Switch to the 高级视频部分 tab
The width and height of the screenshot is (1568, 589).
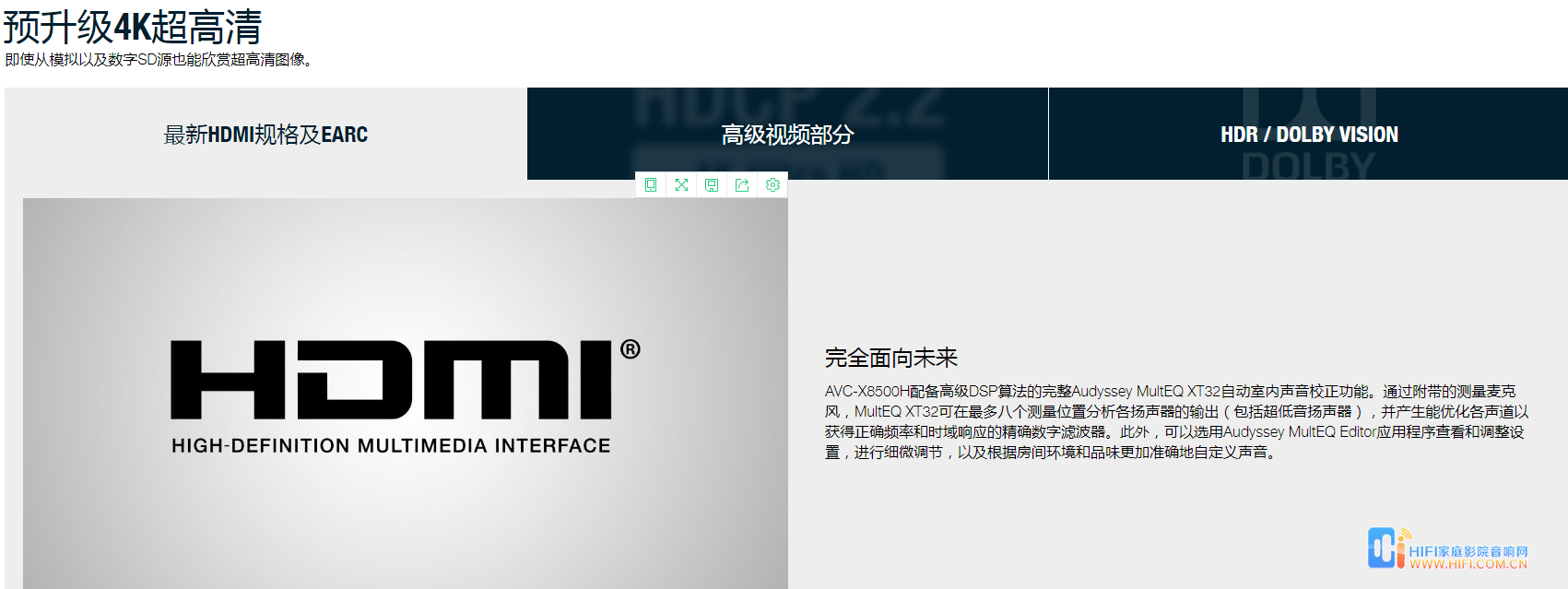(787, 135)
